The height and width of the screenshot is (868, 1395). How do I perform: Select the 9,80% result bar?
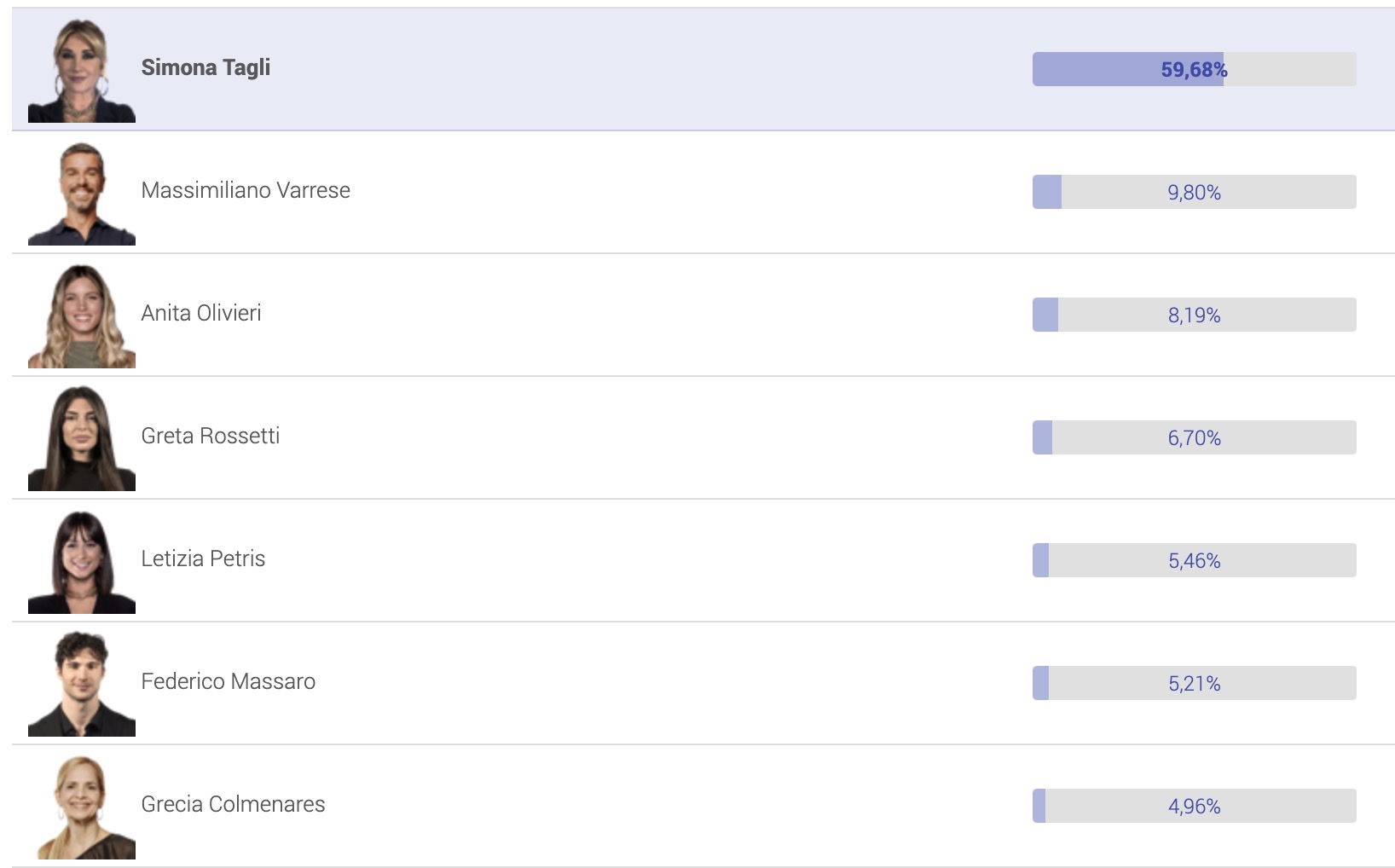click(x=1194, y=192)
